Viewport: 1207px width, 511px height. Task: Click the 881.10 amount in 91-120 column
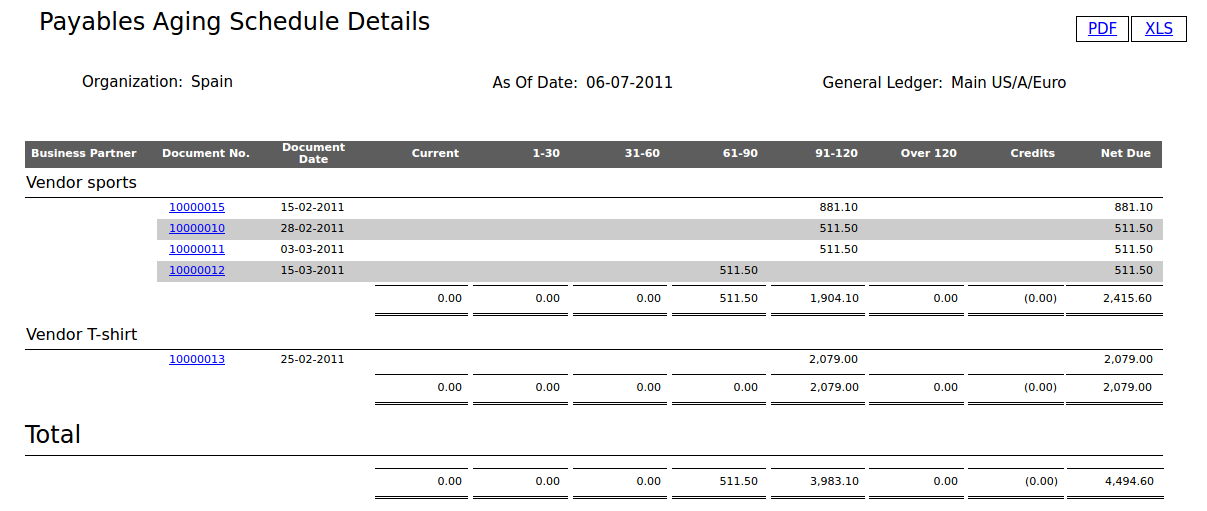coord(838,208)
